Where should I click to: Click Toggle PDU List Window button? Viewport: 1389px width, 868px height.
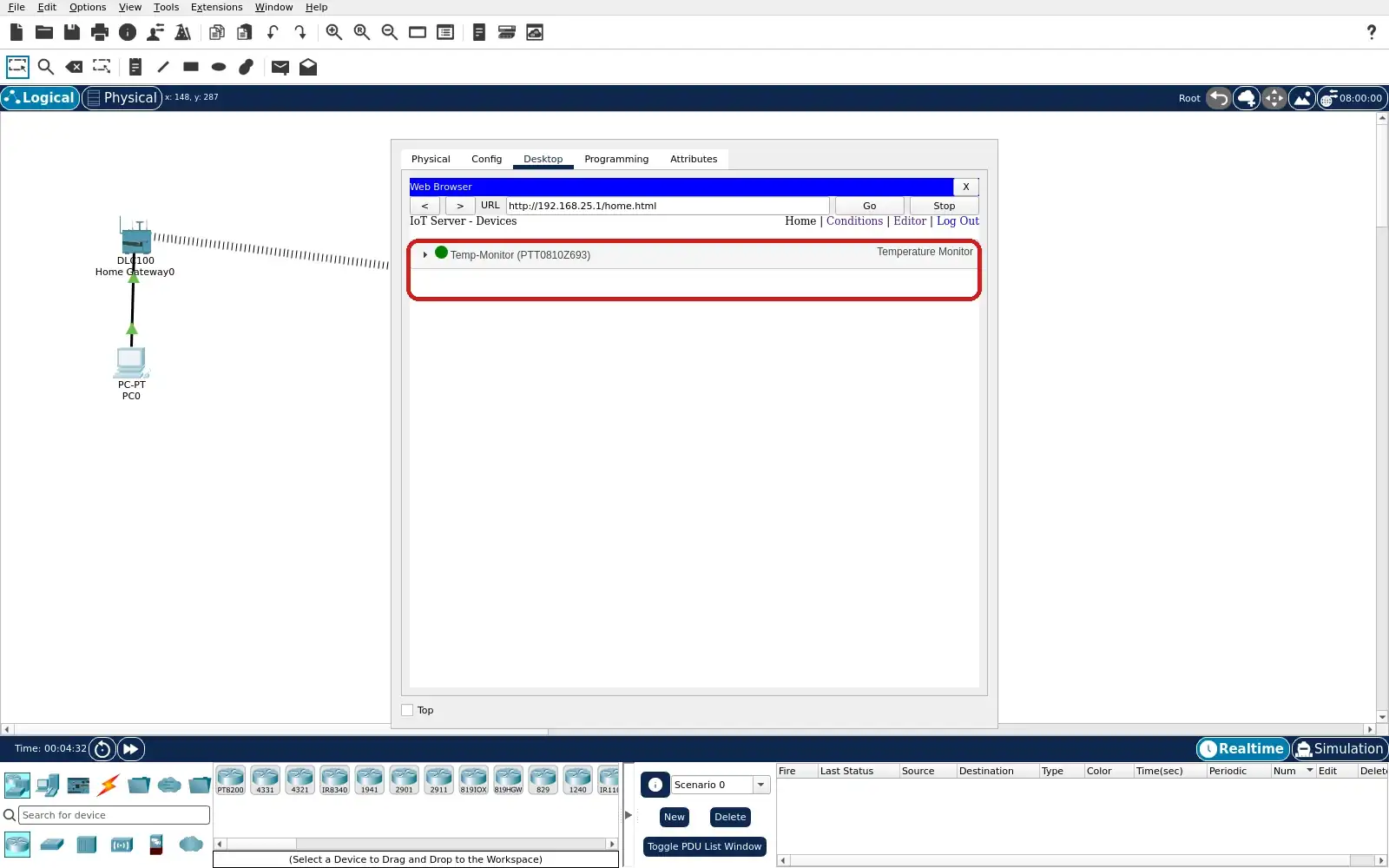tap(704, 846)
